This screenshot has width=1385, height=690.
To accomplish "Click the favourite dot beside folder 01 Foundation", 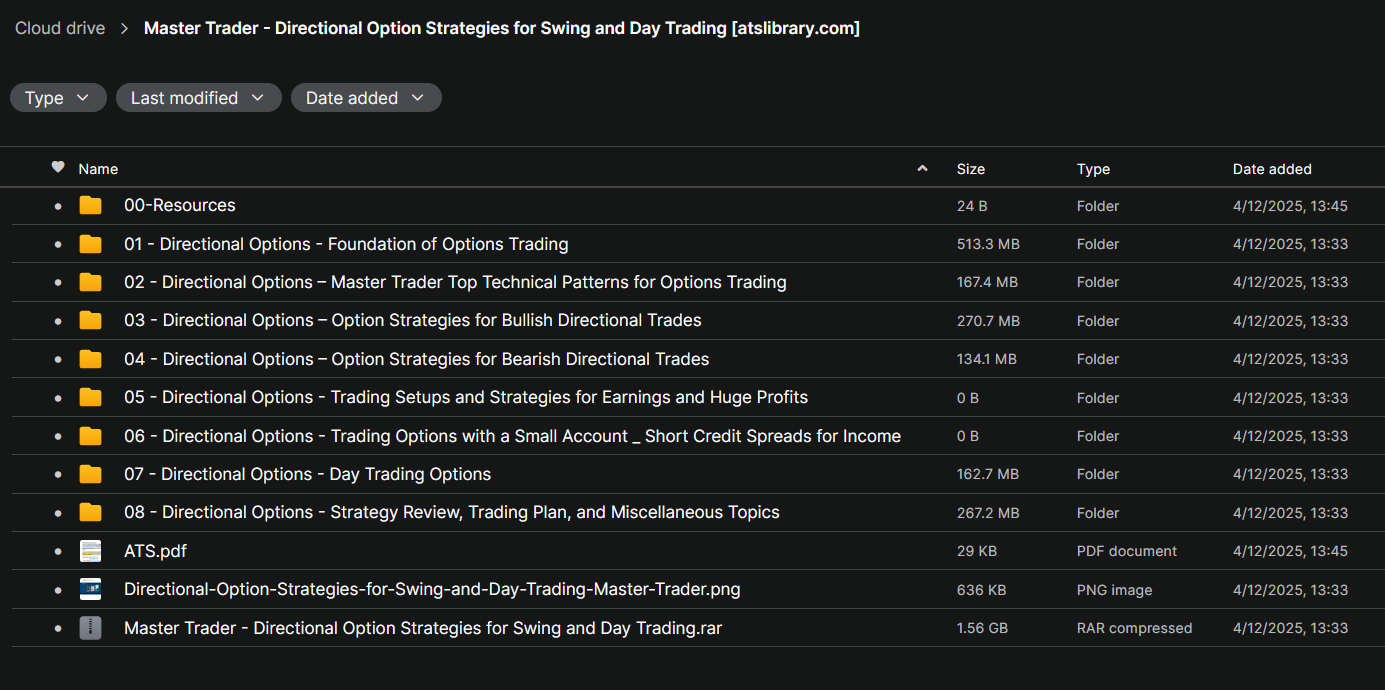I will pyautogui.click(x=58, y=244).
